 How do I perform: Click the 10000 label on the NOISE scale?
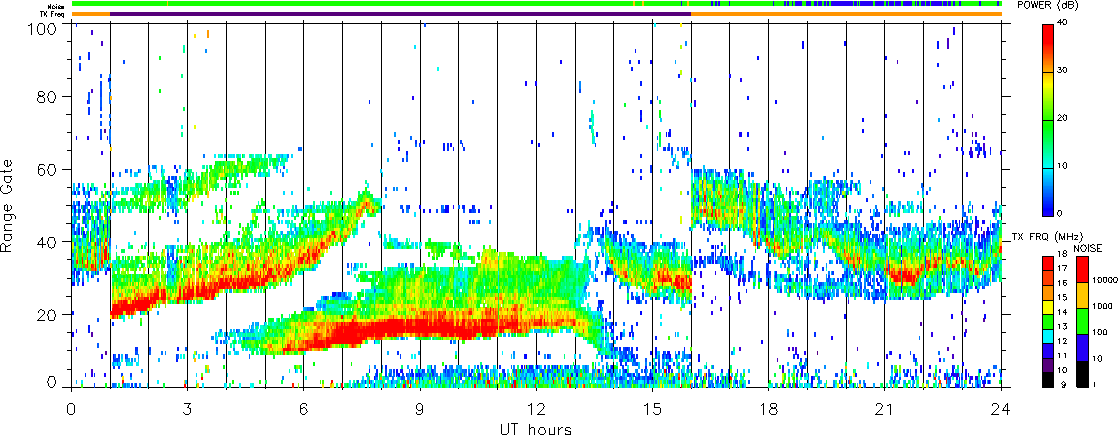1104,280
